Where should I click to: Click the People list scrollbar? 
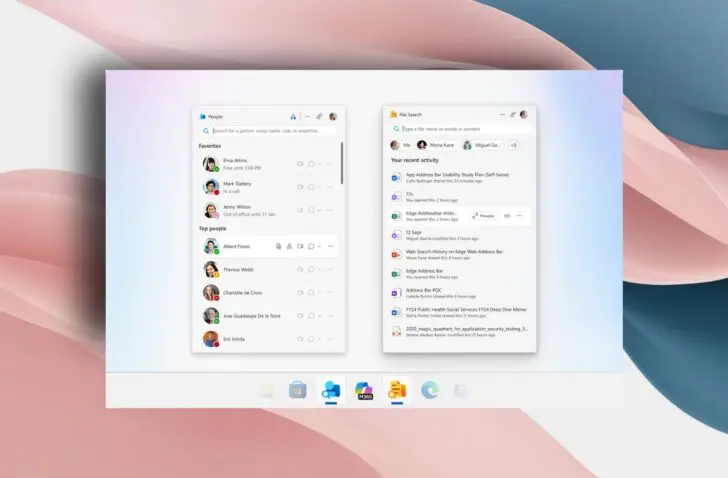coord(342,163)
